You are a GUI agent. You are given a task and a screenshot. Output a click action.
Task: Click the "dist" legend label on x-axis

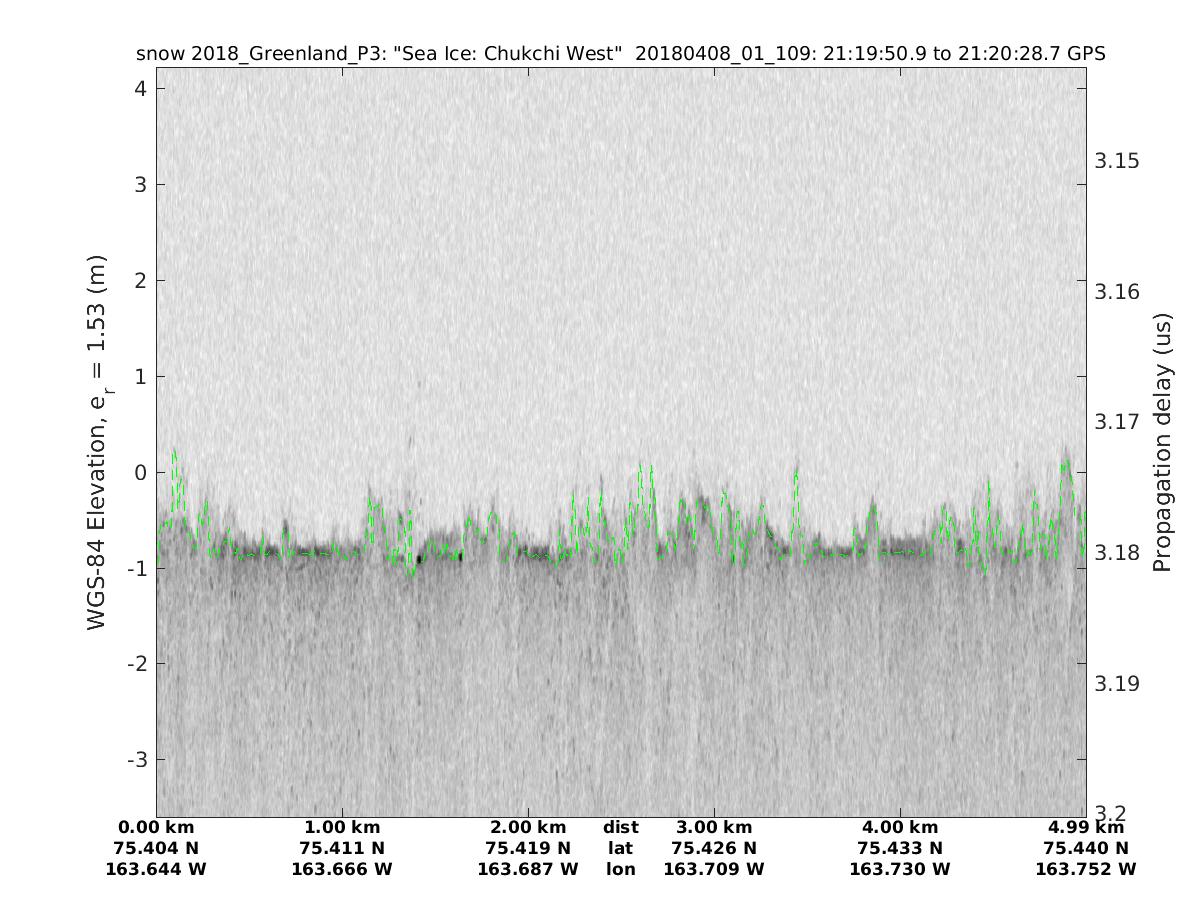620,827
